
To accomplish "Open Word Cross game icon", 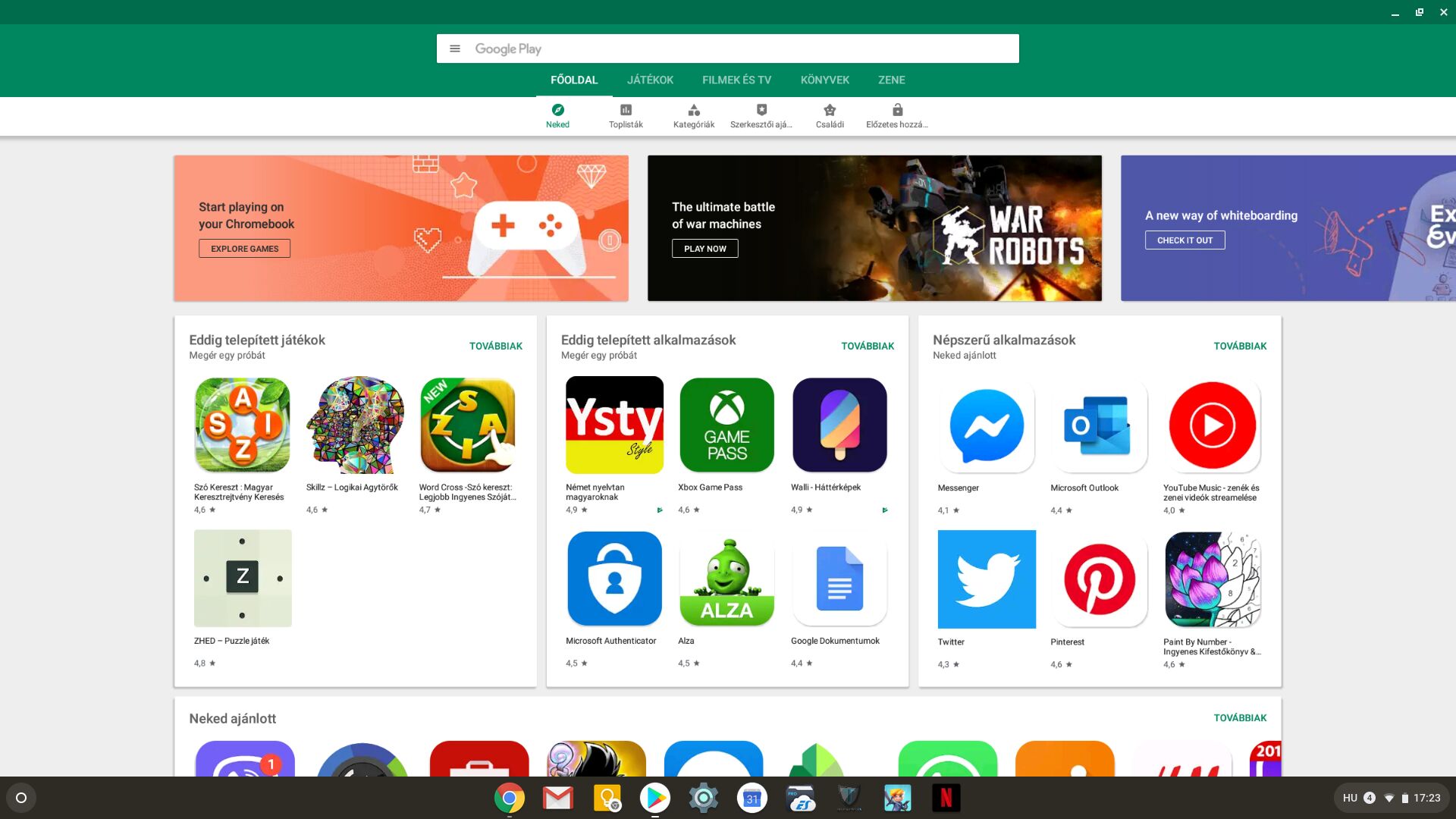I will pyautogui.click(x=468, y=425).
